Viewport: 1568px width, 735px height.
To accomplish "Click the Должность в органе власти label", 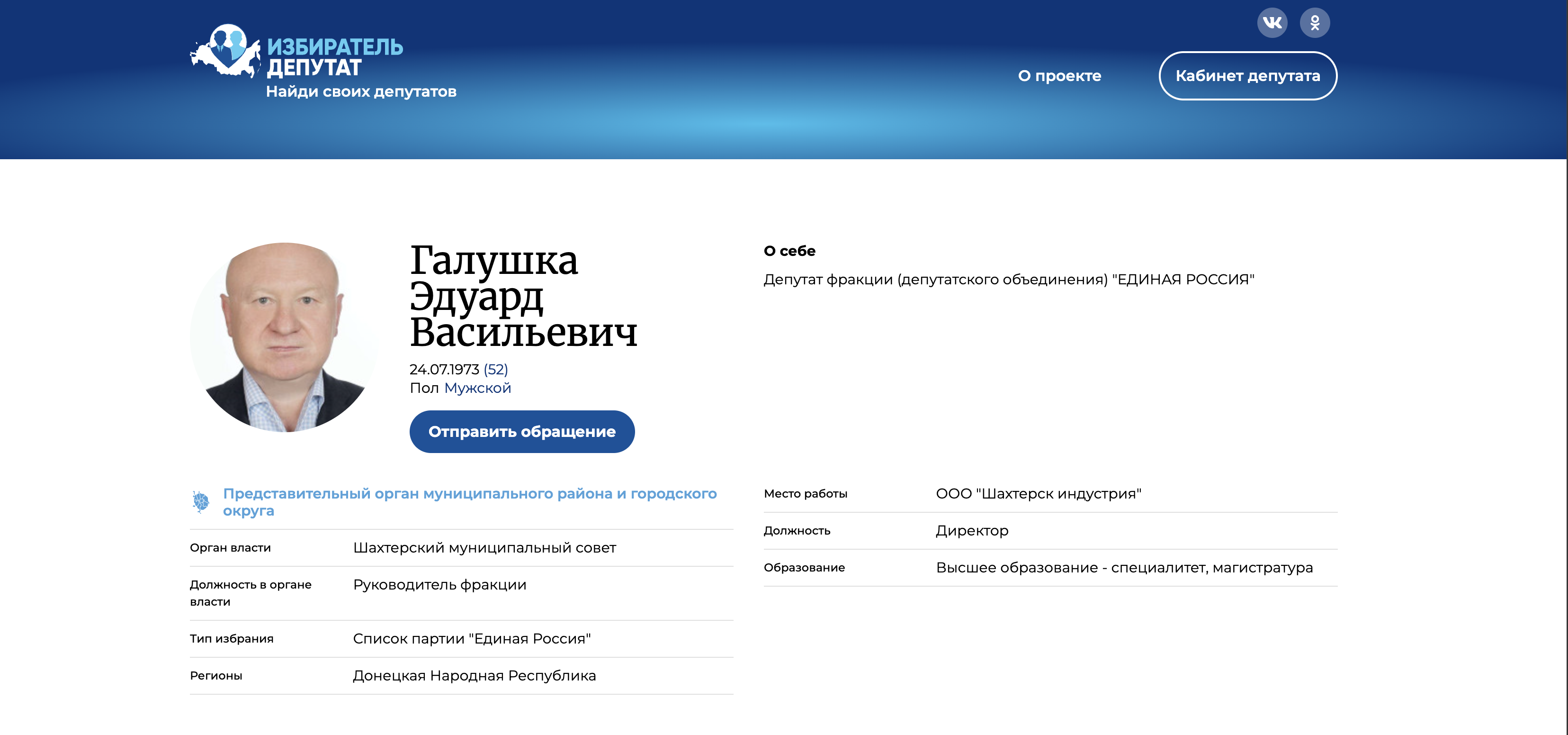I will coord(250,593).
